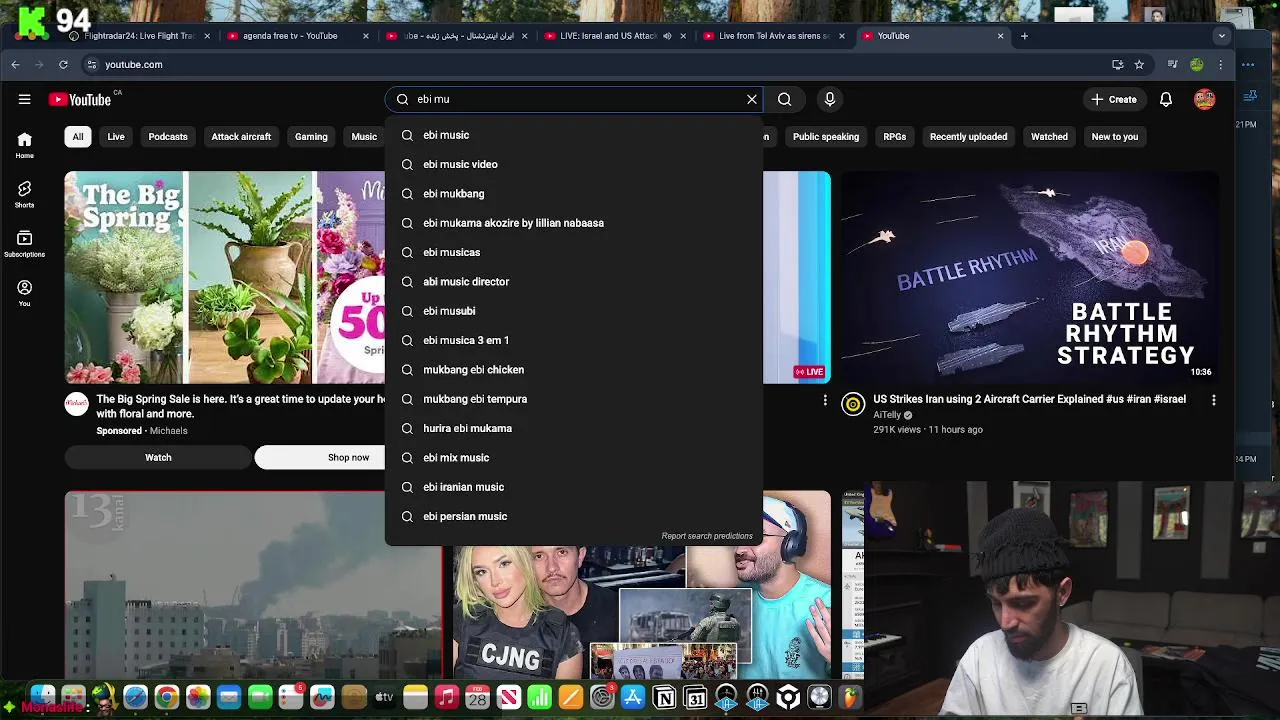Image resolution: width=1280 pixels, height=720 pixels.
Task: Select the Recently uploaded chip
Action: click(968, 136)
